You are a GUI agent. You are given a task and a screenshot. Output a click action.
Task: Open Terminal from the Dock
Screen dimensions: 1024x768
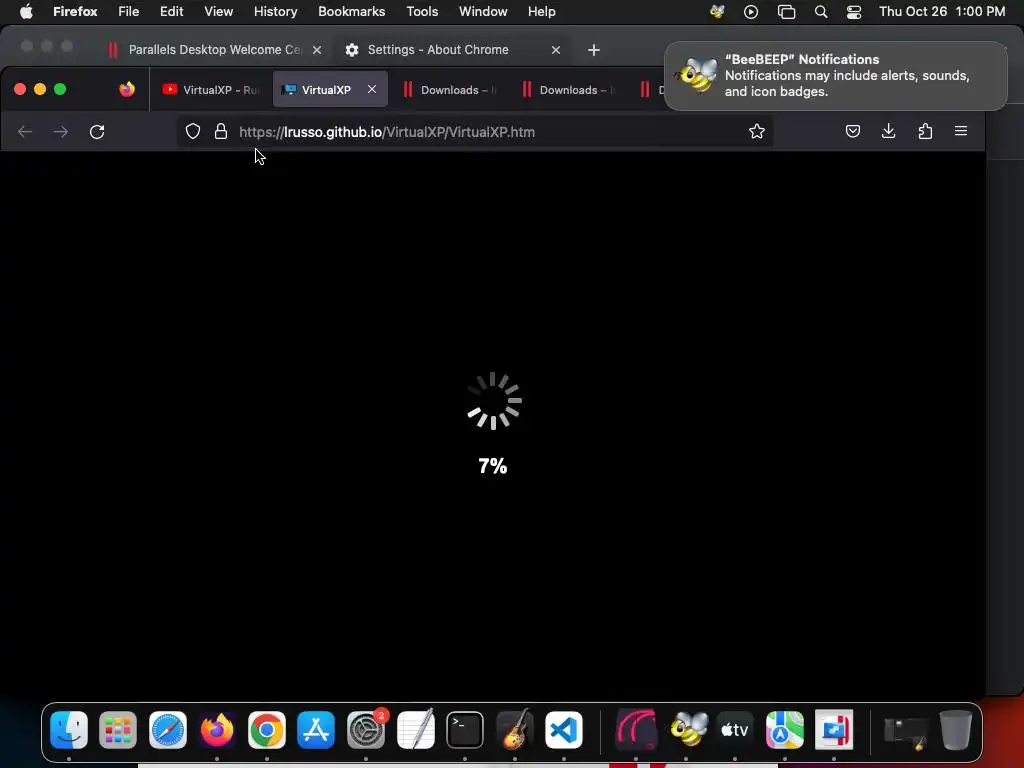[465, 729]
